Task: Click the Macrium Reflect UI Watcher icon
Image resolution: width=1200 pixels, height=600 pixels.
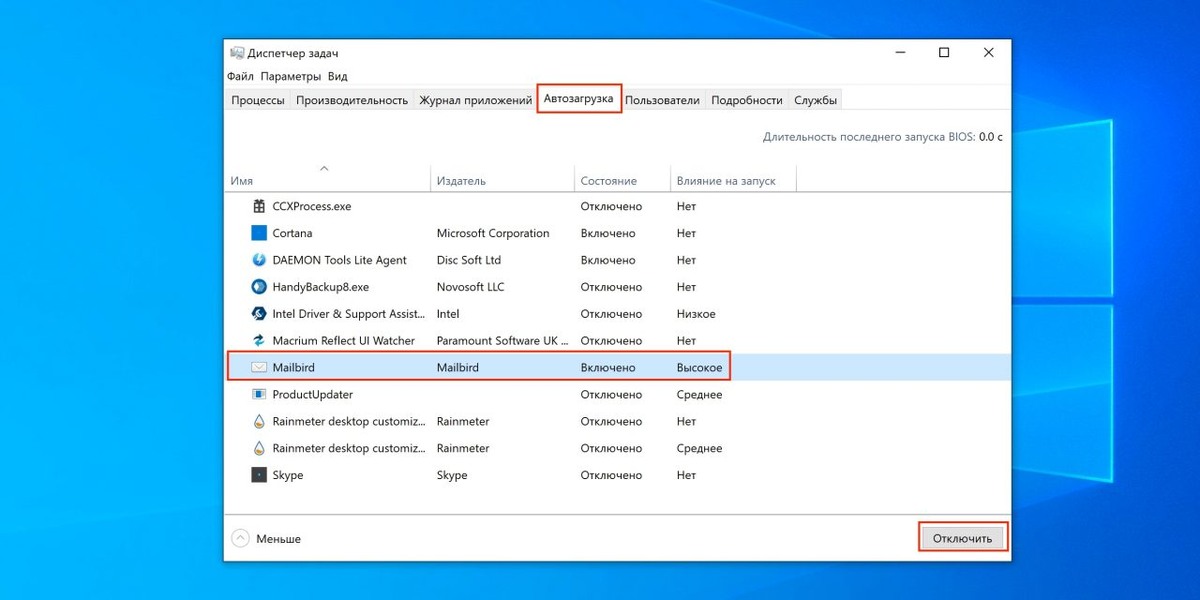Action: 258,340
